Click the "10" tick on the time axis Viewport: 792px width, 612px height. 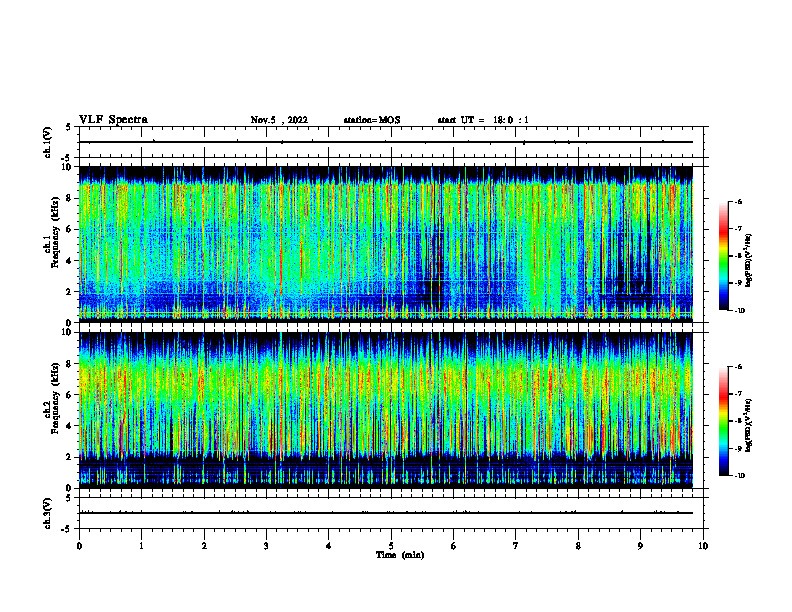[x=703, y=546]
